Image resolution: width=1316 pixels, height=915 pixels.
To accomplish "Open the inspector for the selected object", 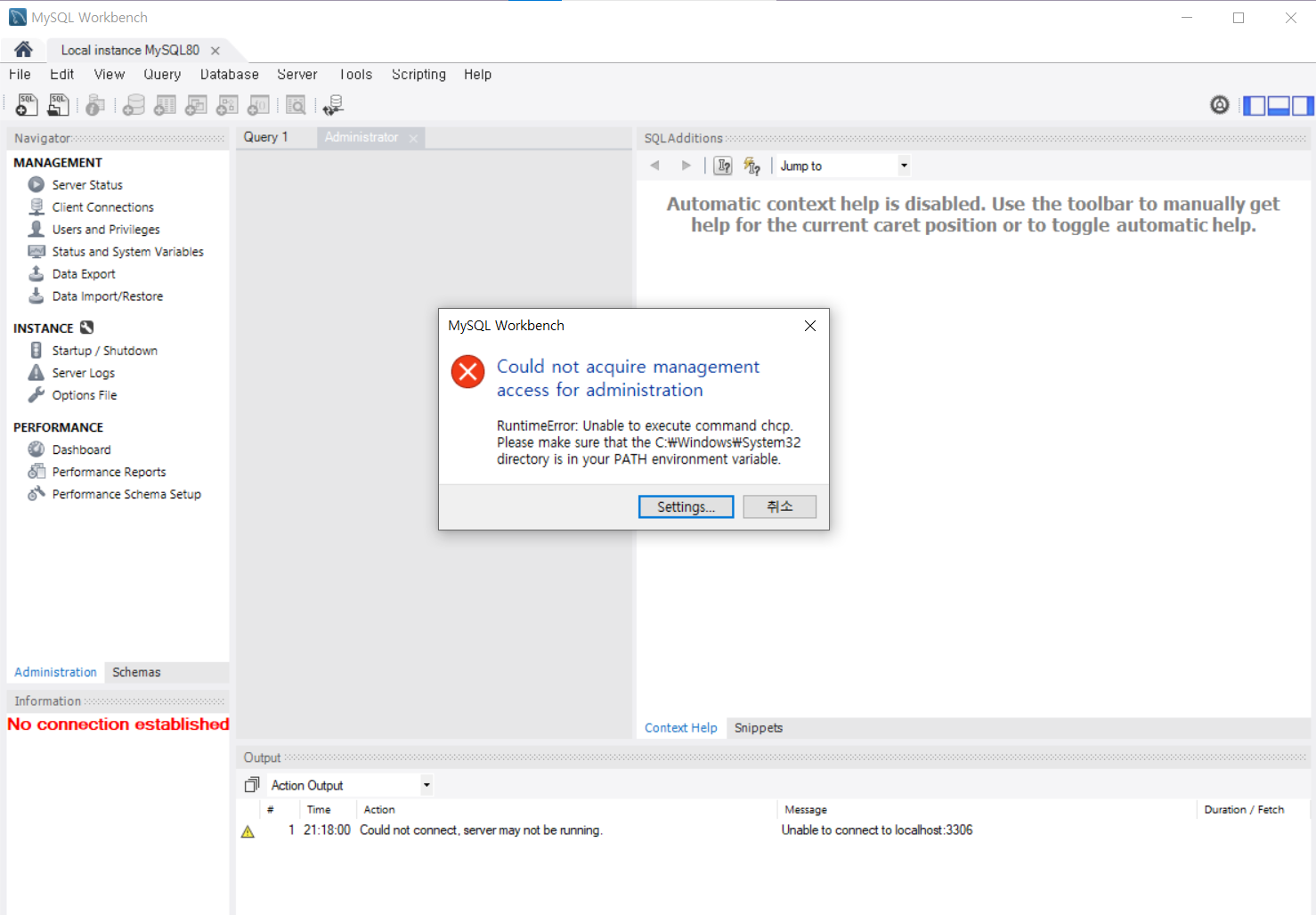I will point(95,105).
